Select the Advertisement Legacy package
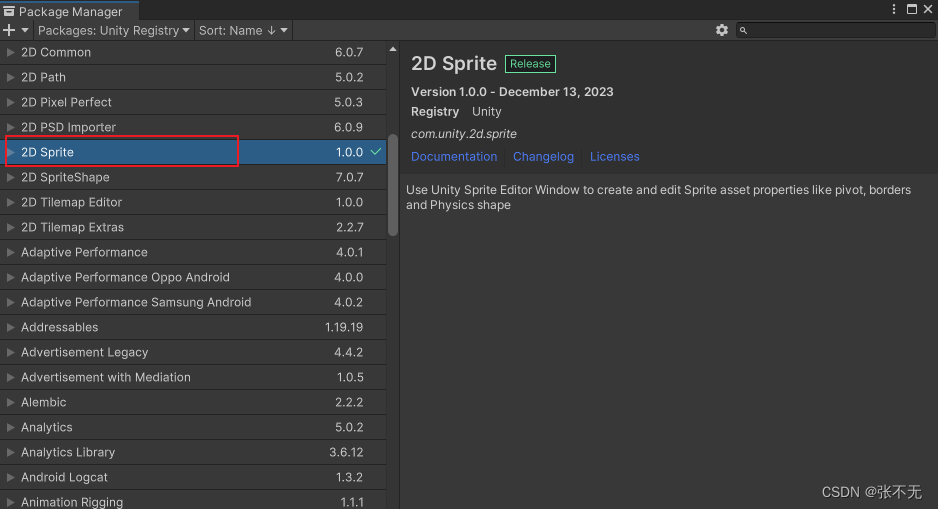The width and height of the screenshot is (938, 509). pos(193,352)
